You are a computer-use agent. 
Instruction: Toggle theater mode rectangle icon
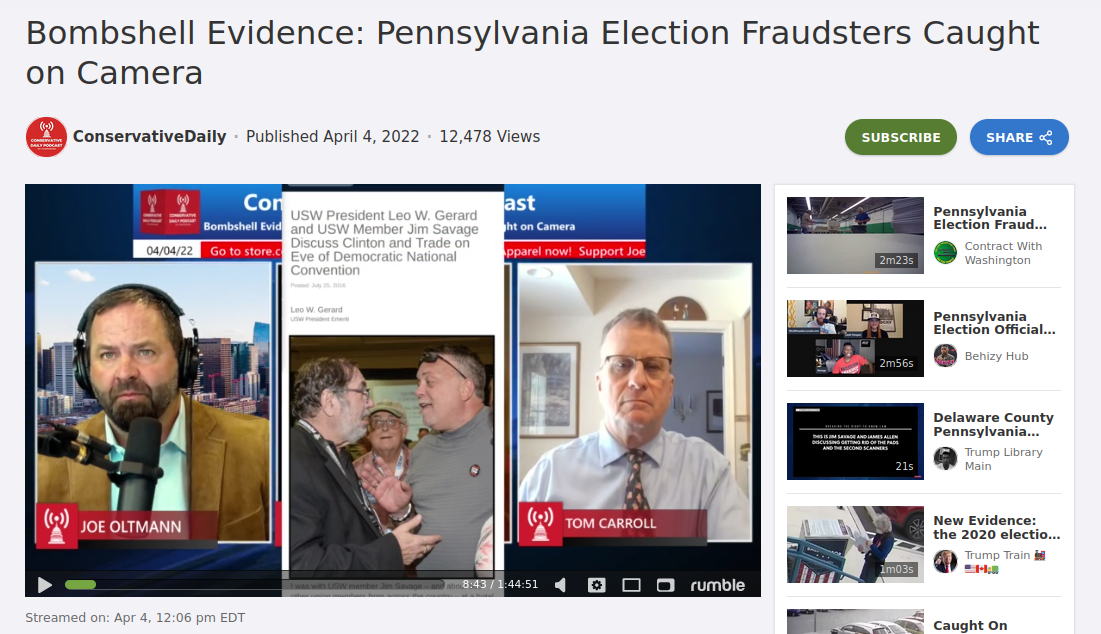631,585
